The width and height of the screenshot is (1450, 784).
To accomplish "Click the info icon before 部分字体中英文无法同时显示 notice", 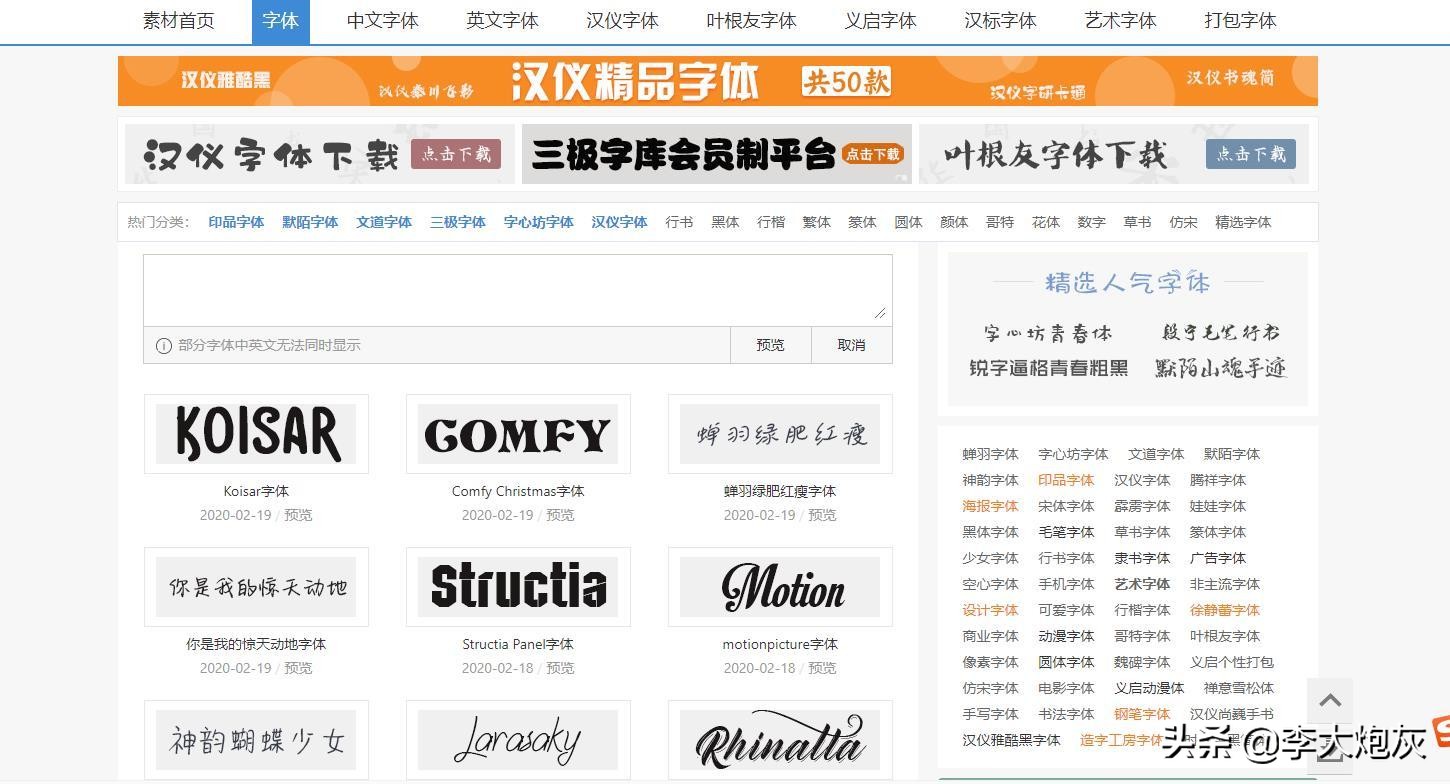I will pos(163,345).
